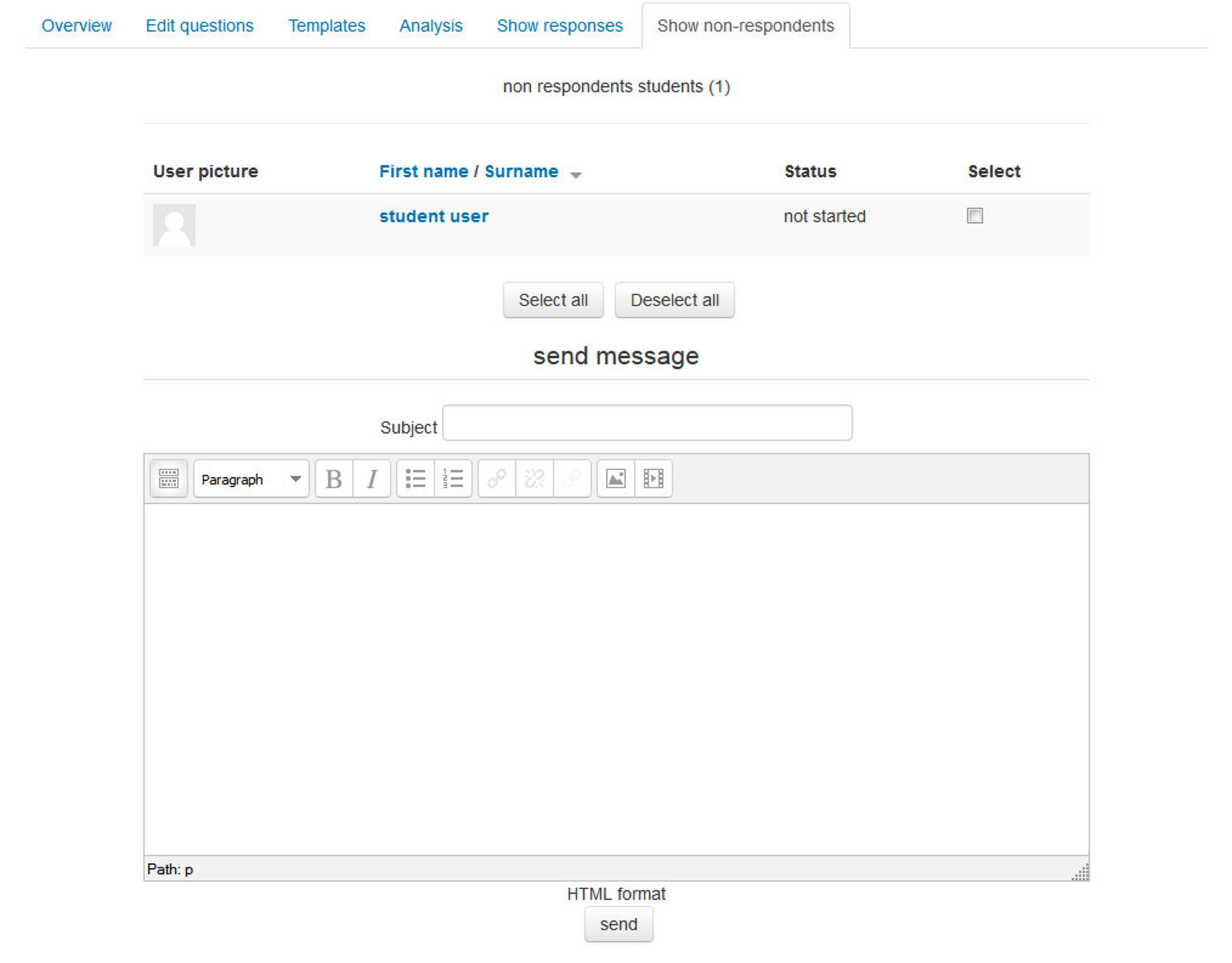This screenshot has height=963, width=1232.
Task: Click inside the Subject input field
Action: click(648, 423)
